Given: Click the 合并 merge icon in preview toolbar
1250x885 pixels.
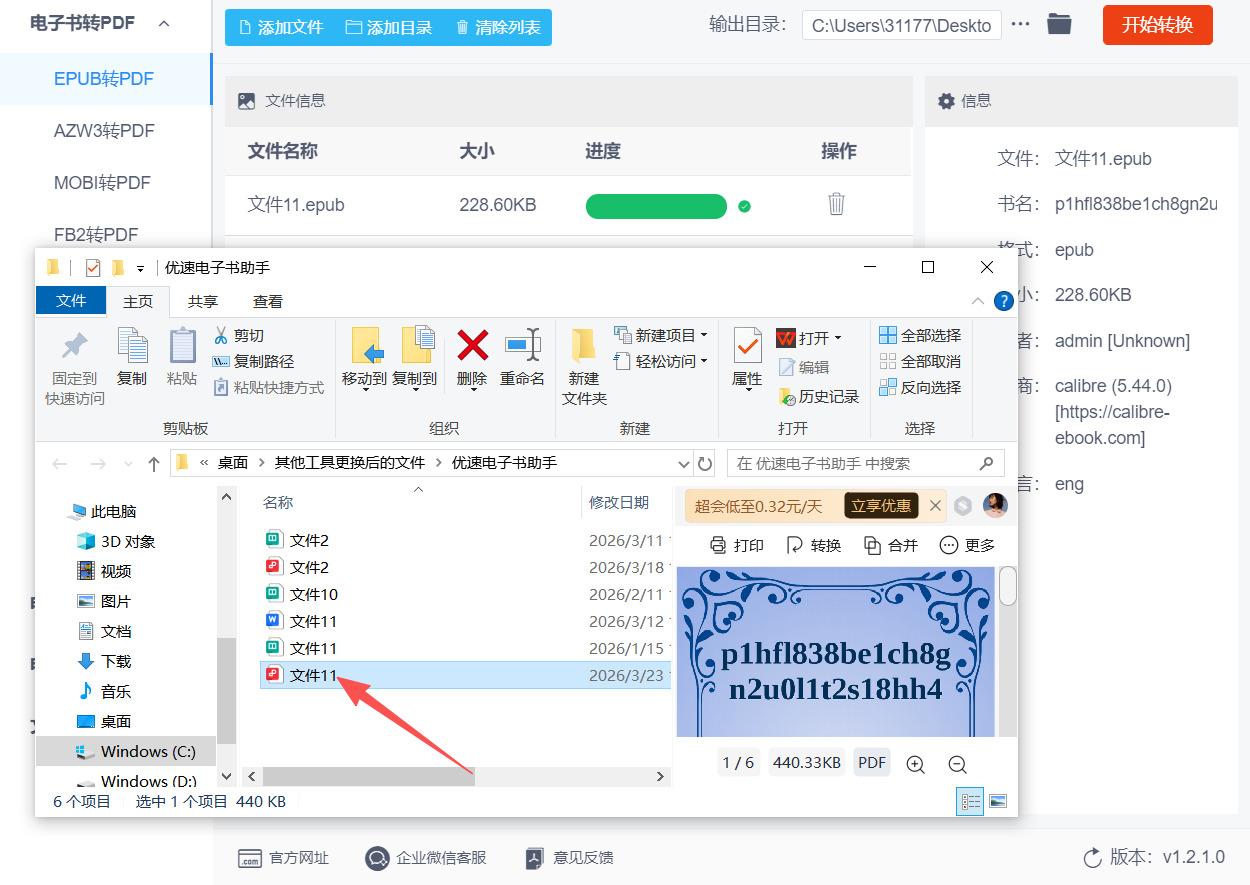Looking at the screenshot, I should pyautogui.click(x=889, y=545).
